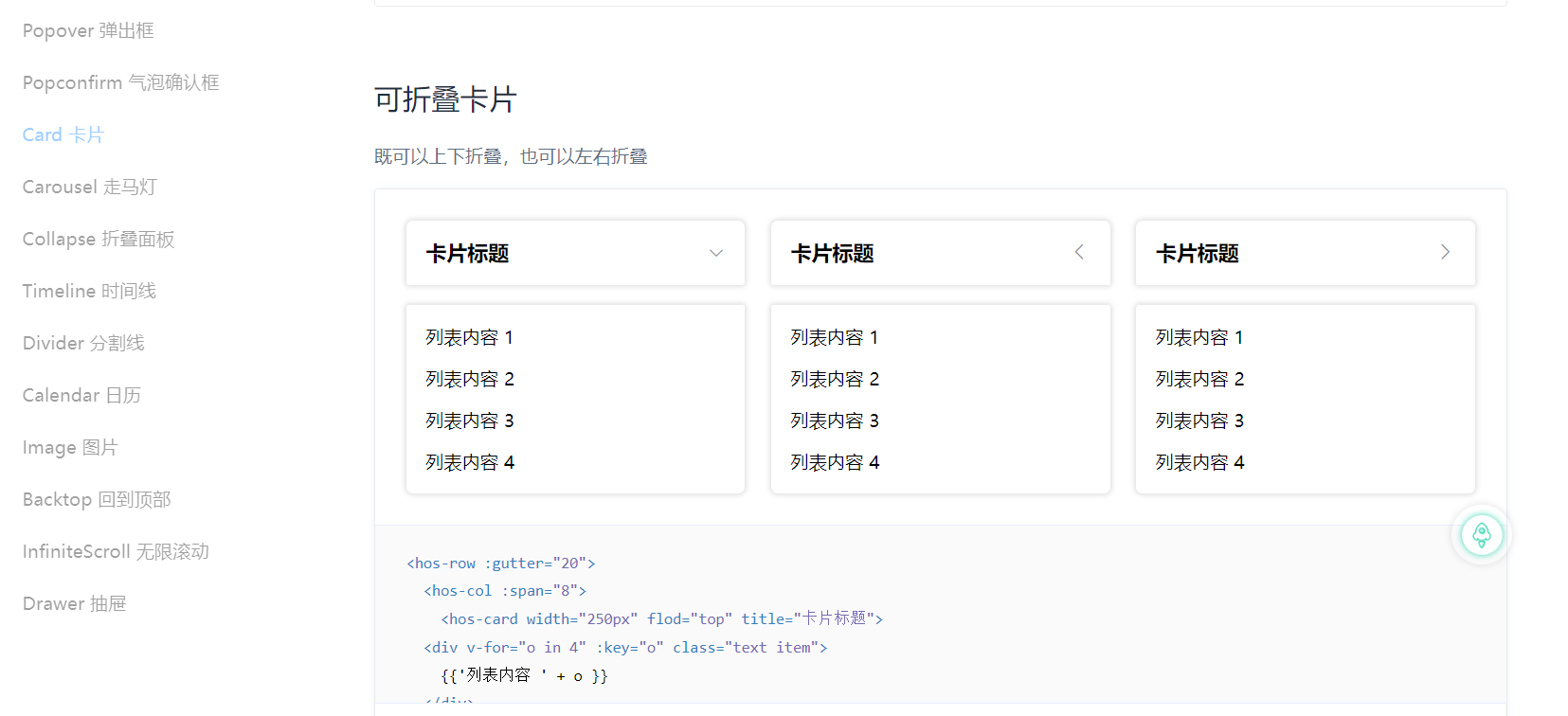
Task: Click 列表内容 1 in third card
Action: click(x=1199, y=338)
